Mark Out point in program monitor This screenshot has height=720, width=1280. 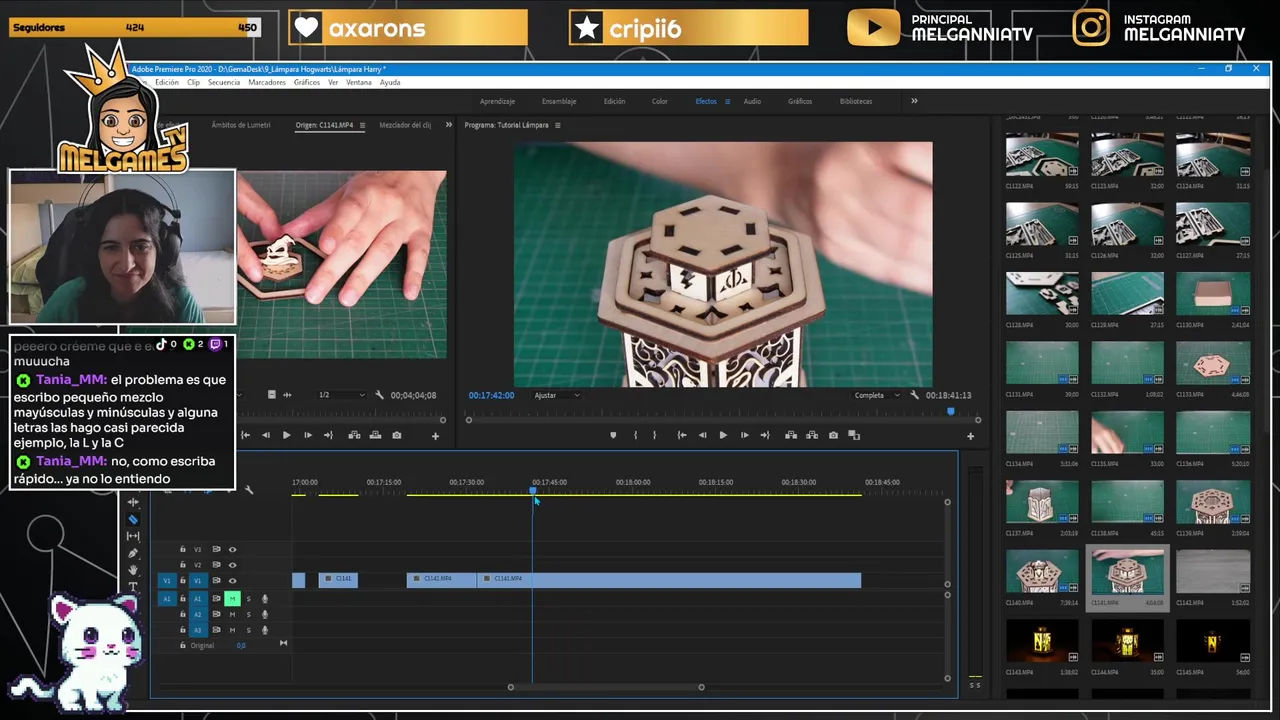[655, 435]
